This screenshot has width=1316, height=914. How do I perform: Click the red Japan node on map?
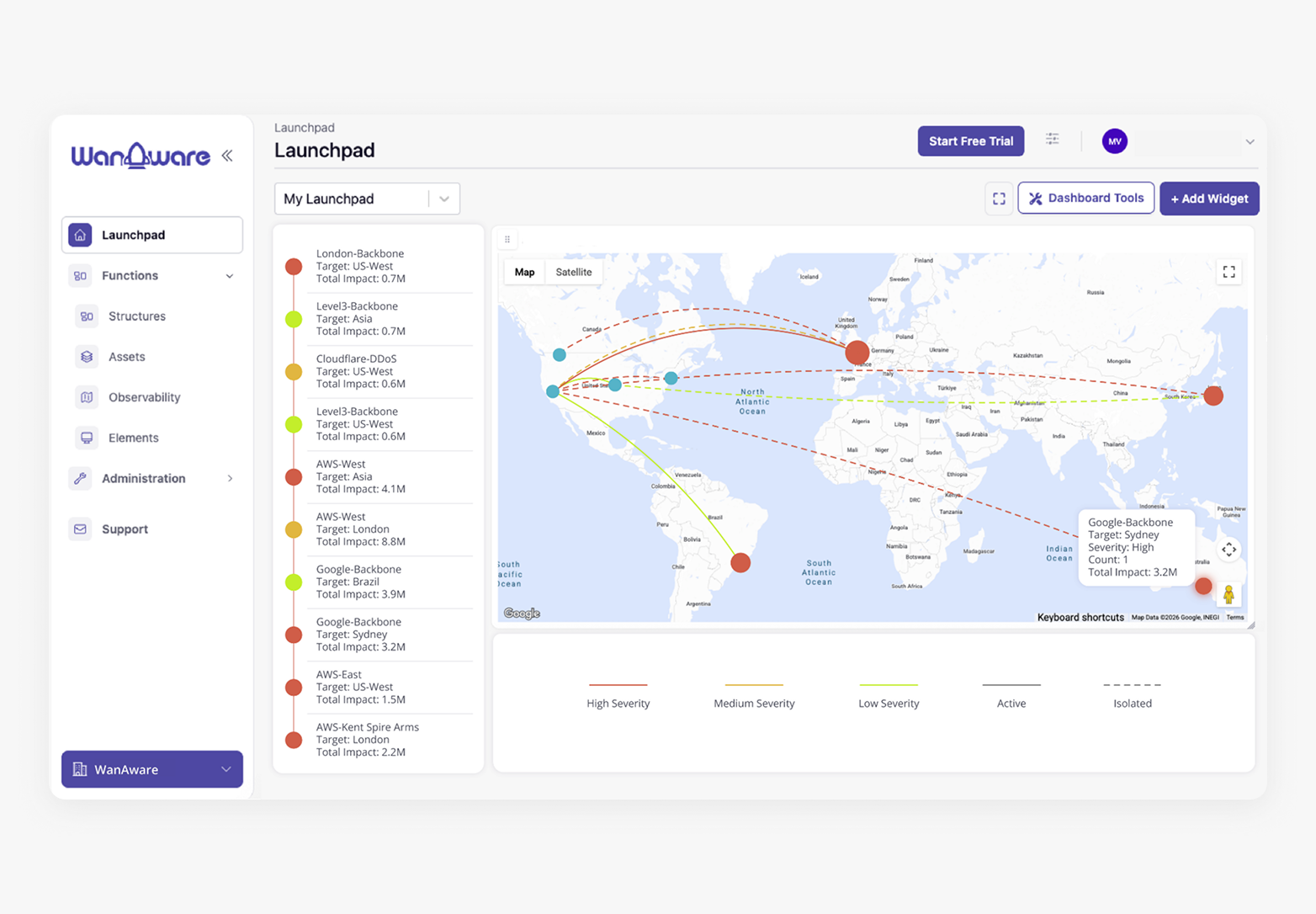[x=1213, y=396]
